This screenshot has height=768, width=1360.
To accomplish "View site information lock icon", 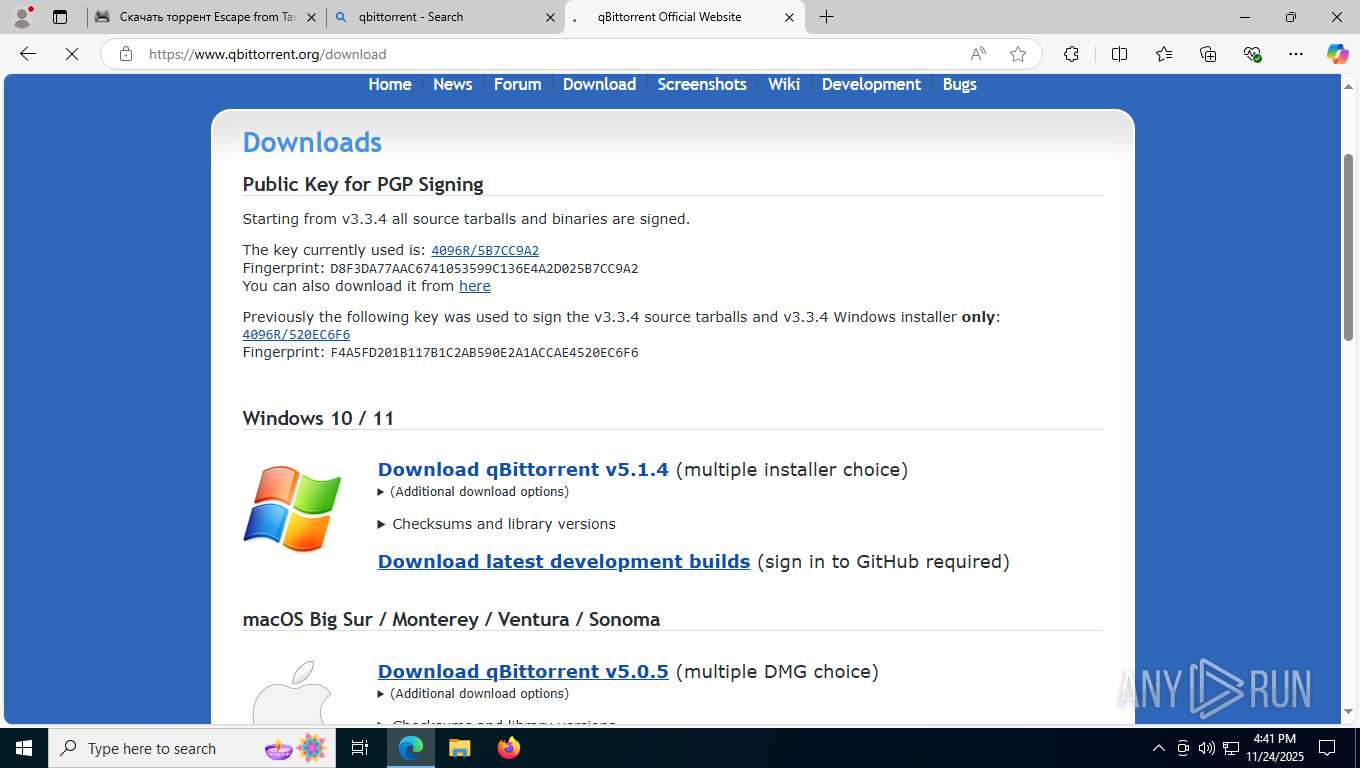I will click(126, 54).
